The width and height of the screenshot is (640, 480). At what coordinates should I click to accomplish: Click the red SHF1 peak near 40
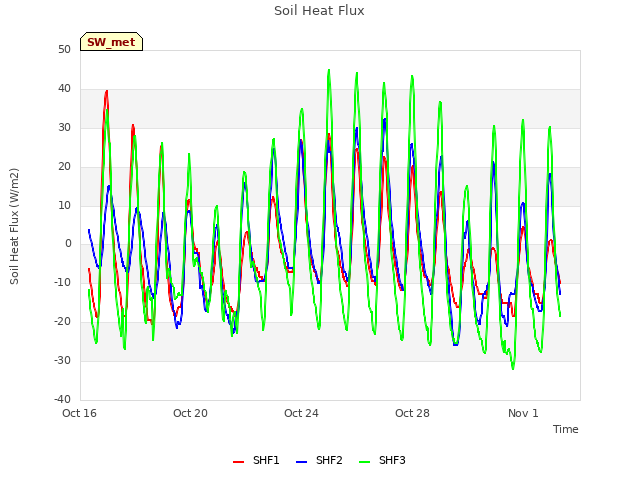pyautogui.click(x=107, y=91)
